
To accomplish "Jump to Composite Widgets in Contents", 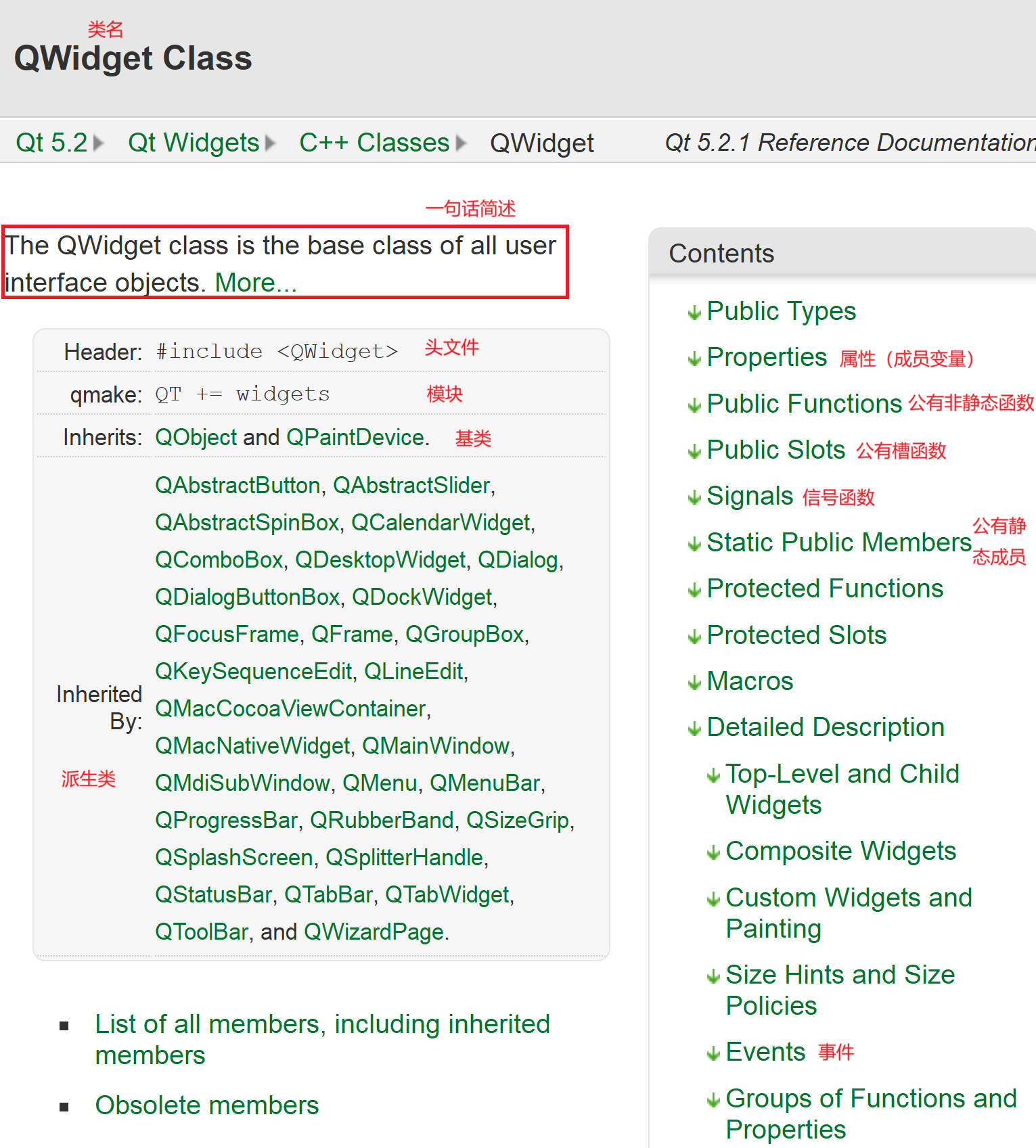I will (840, 851).
